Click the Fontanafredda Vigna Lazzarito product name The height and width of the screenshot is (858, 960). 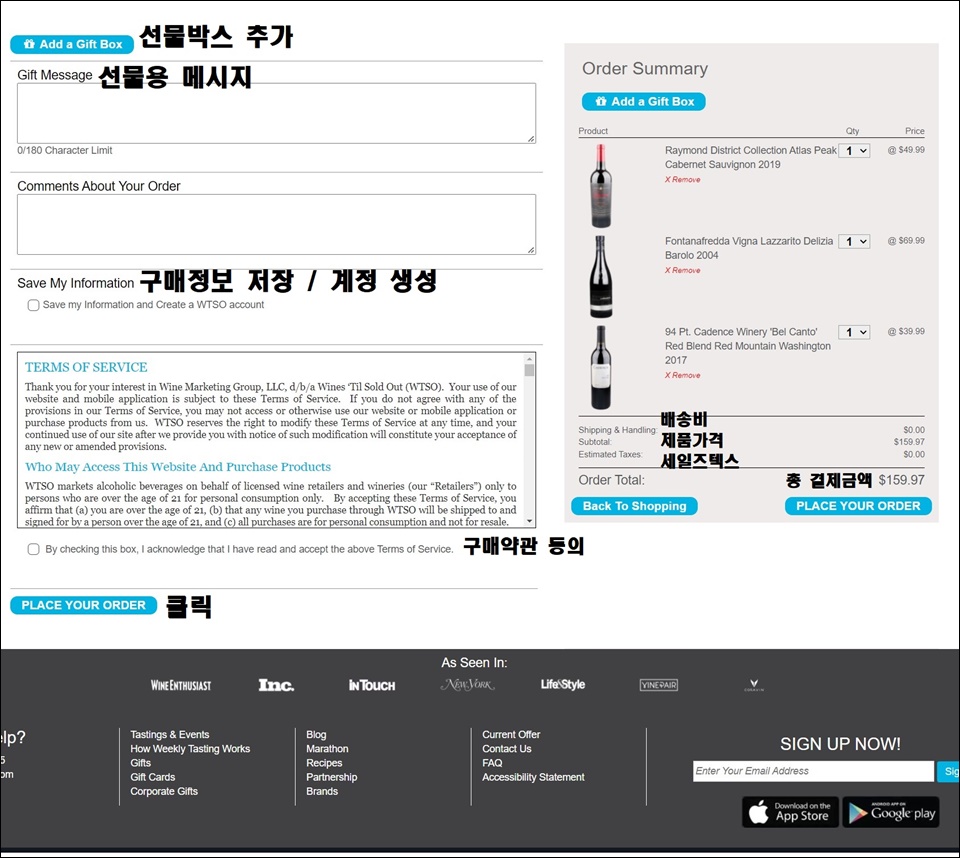(x=749, y=248)
